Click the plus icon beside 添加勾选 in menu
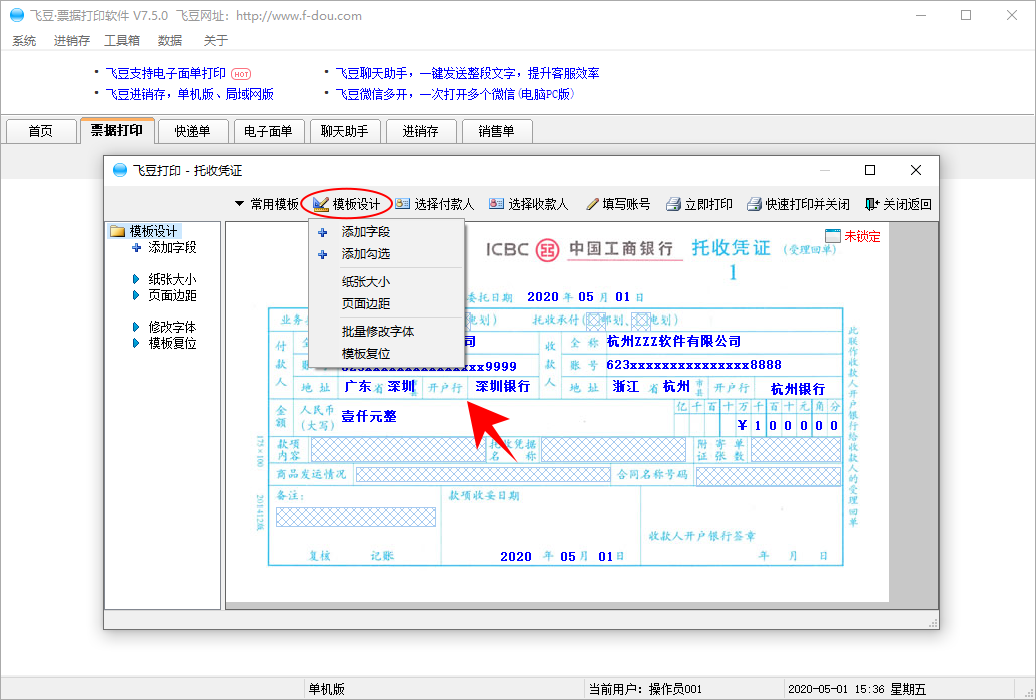Image resolution: width=1036 pixels, height=700 pixels. [322, 254]
